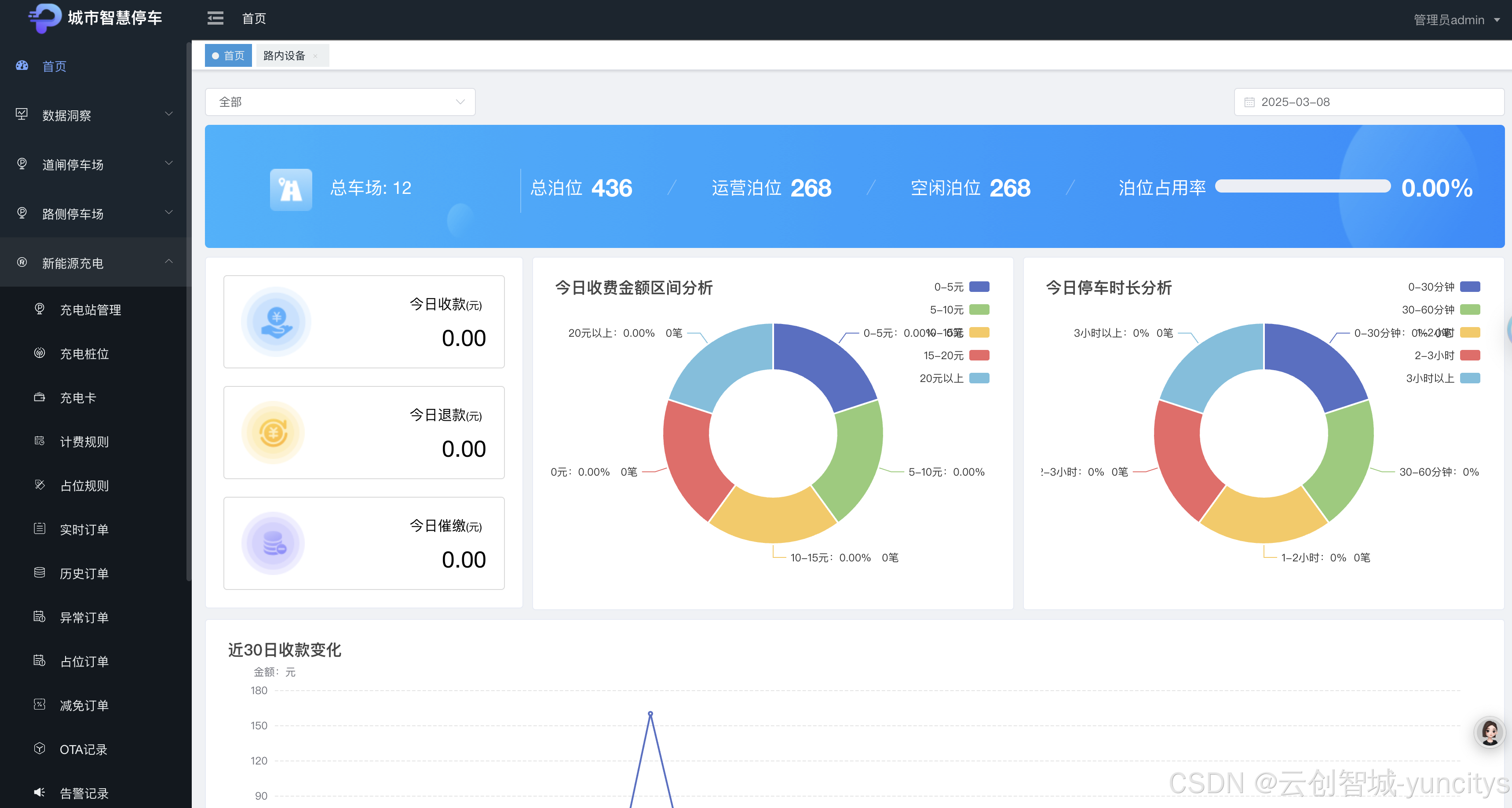The height and width of the screenshot is (808, 1512).
Task: Open the 实时订单 sidebar link
Action: click(x=84, y=529)
